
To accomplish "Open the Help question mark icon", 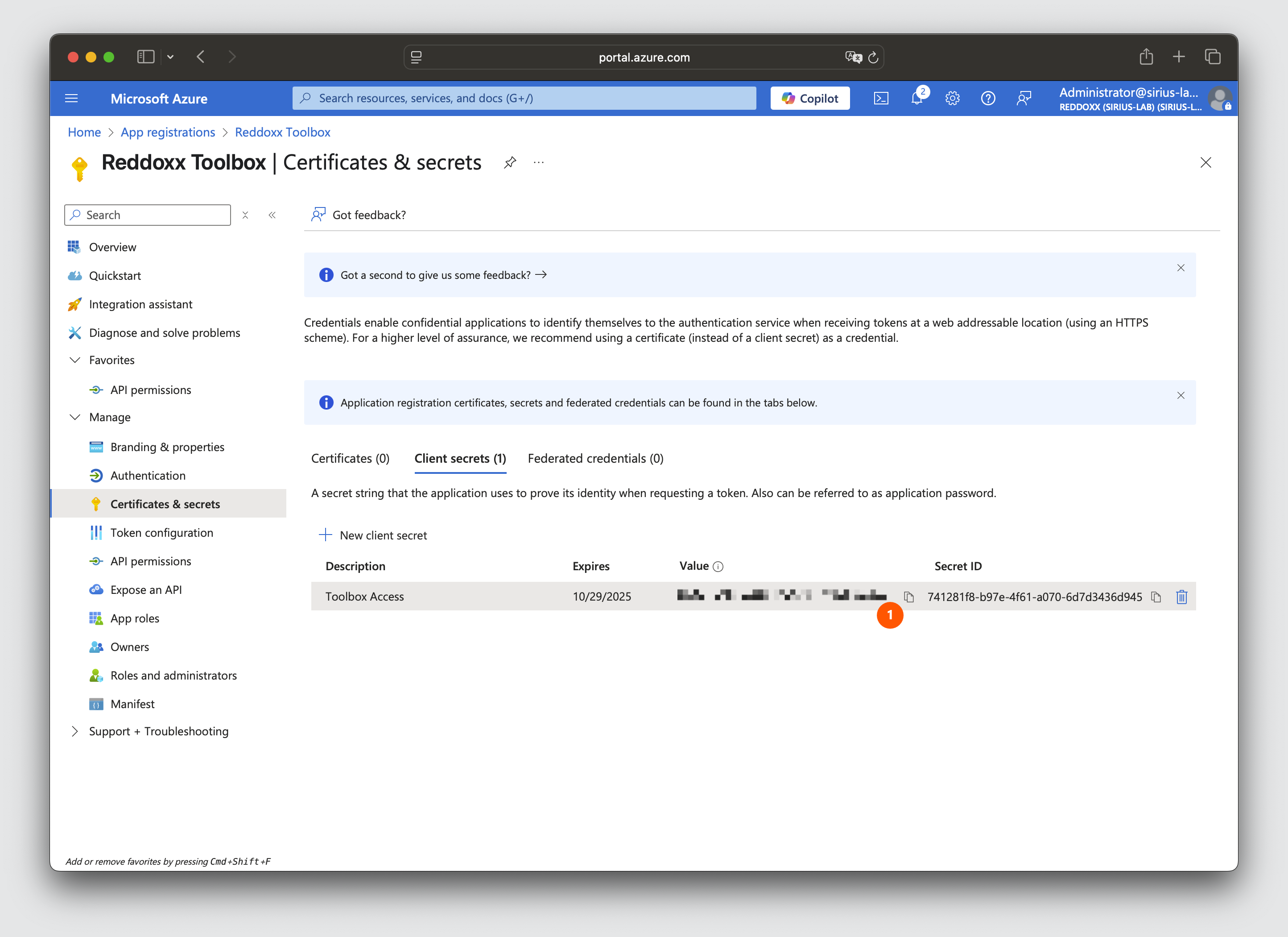I will [x=988, y=98].
